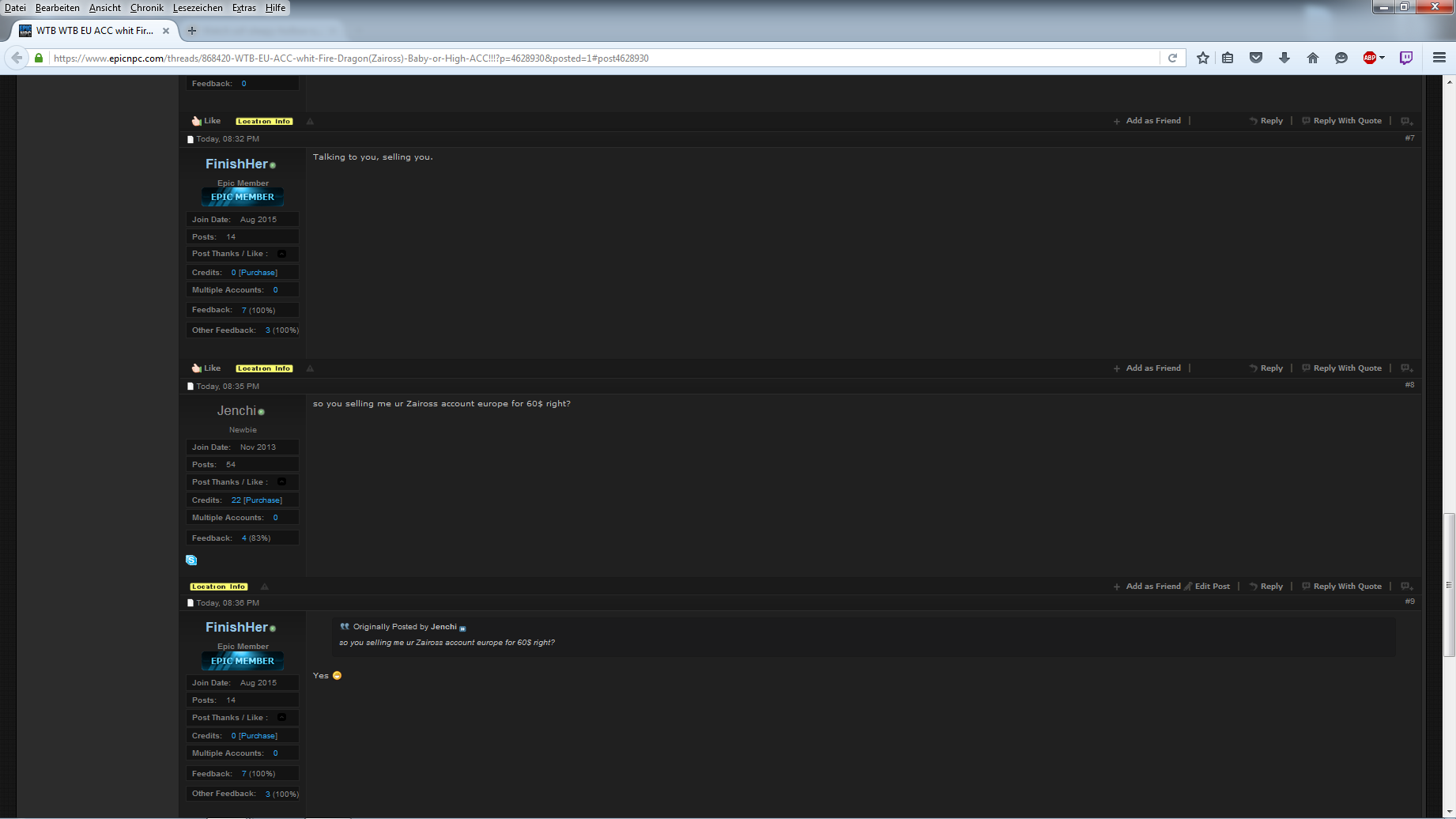The width and height of the screenshot is (1456, 819).
Task: Click the Adblock Plus icon
Action: pyautogui.click(x=1370, y=58)
